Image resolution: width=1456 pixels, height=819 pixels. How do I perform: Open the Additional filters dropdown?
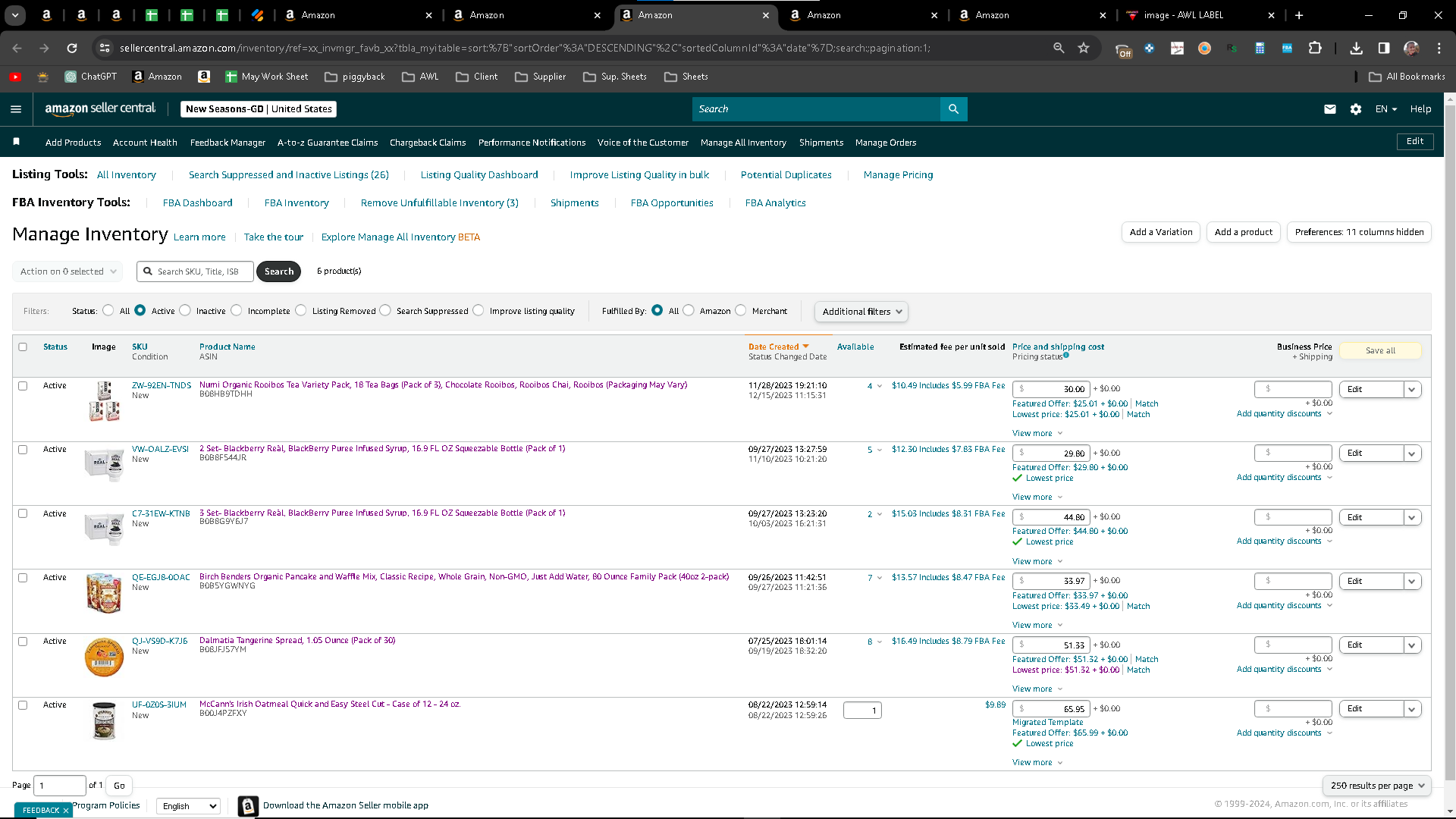[x=861, y=312]
